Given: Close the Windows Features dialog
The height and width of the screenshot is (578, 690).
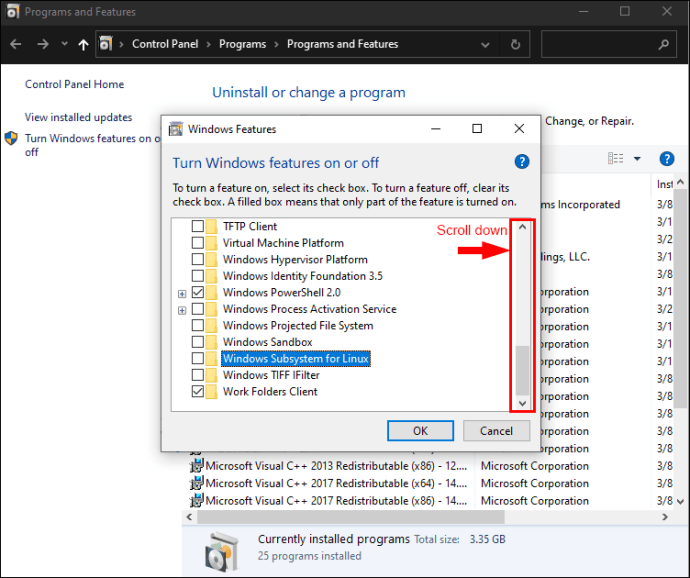Looking at the screenshot, I should 519,129.
